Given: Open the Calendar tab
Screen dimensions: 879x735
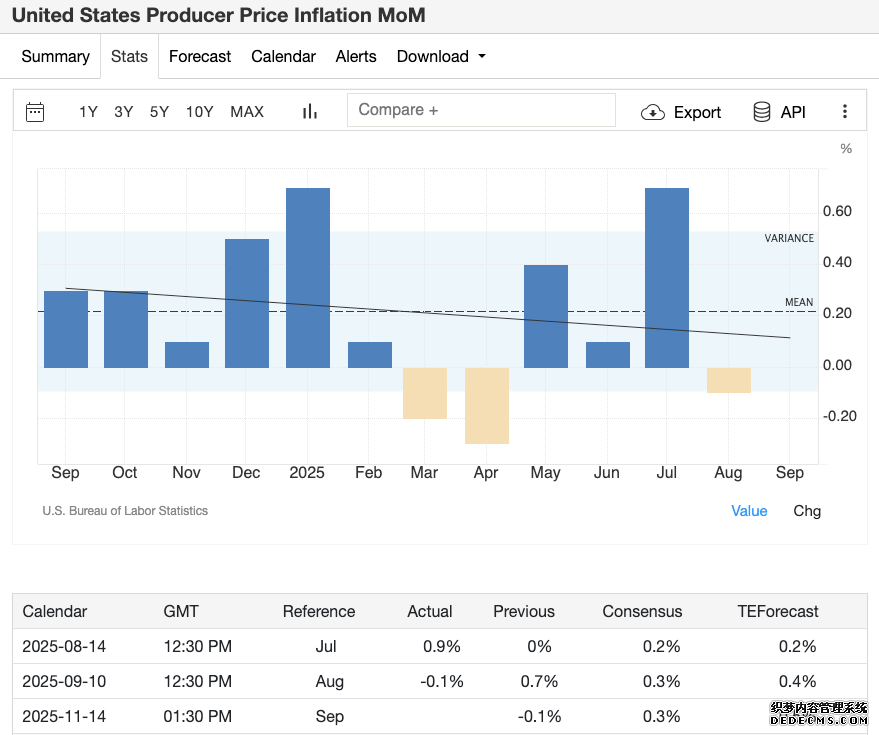Looking at the screenshot, I should pos(283,56).
